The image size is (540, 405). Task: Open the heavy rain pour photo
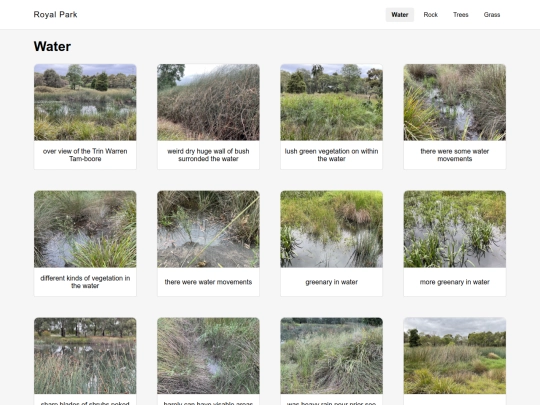pyautogui.click(x=331, y=356)
